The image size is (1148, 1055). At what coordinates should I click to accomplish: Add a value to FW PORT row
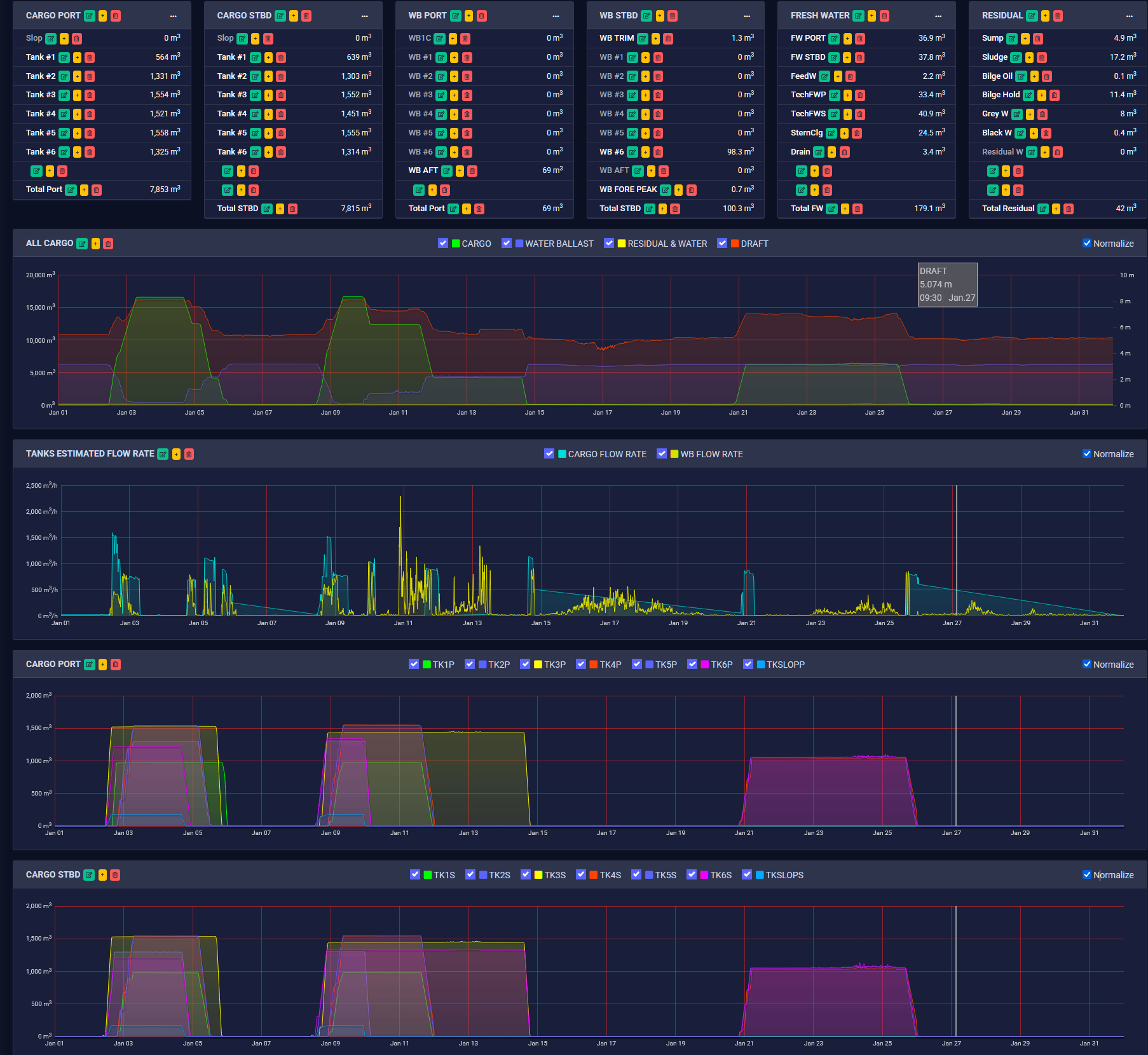pos(847,38)
